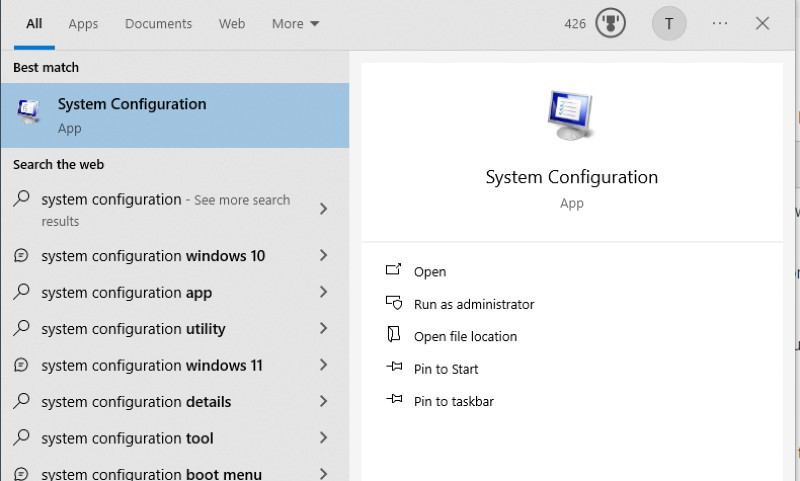
Task: Switch to the All search tab
Action: point(34,24)
